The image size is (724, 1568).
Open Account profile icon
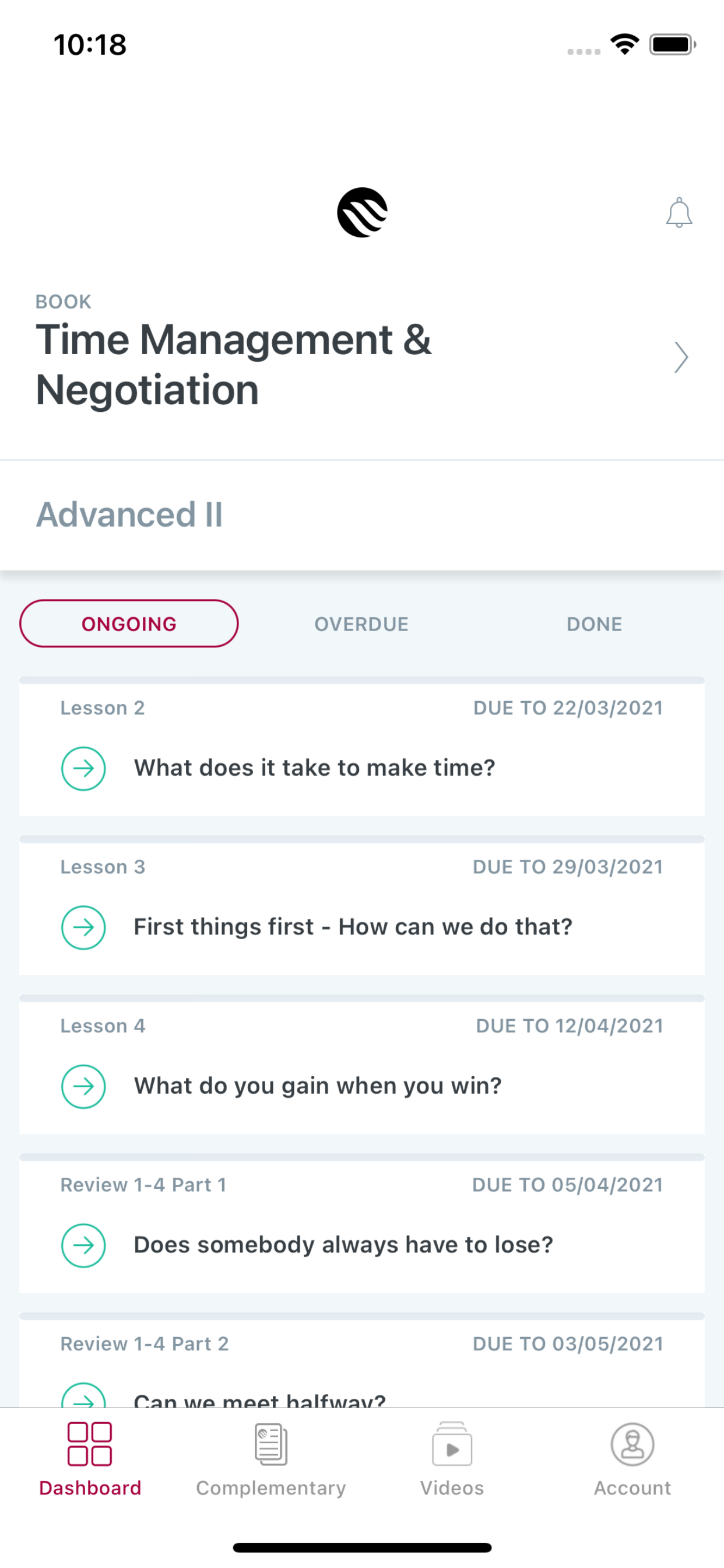(632, 1444)
